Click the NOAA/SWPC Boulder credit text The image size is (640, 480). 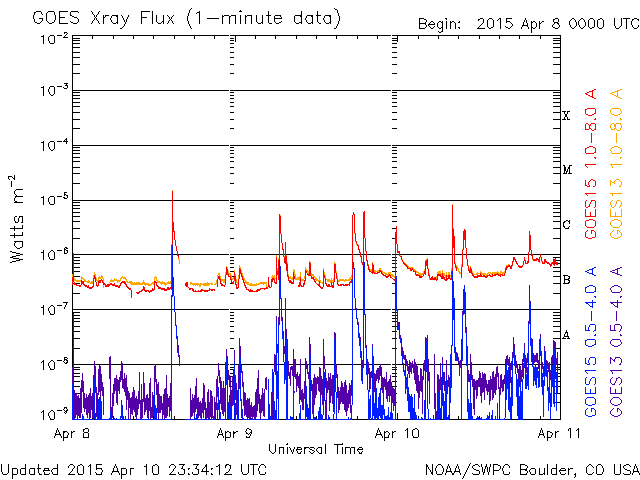[x=532, y=470]
